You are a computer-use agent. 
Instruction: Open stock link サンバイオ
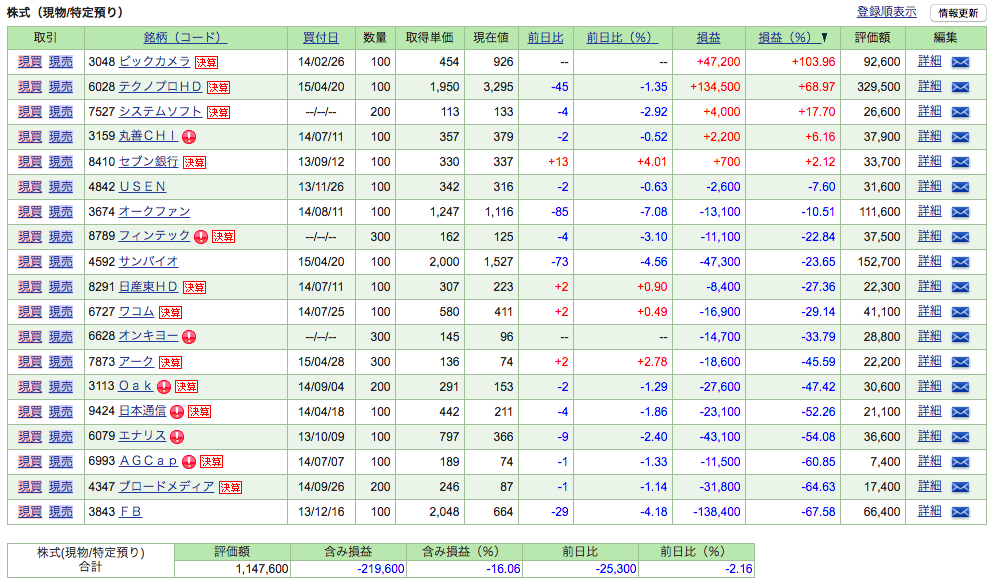(148, 262)
